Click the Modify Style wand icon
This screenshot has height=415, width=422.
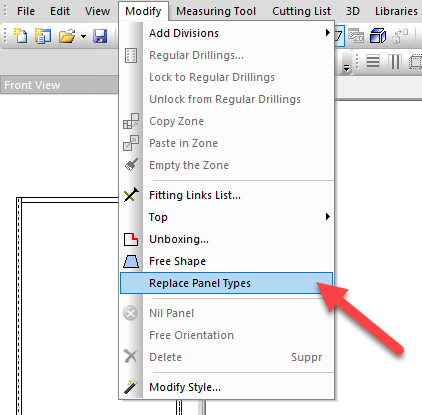pos(131,387)
